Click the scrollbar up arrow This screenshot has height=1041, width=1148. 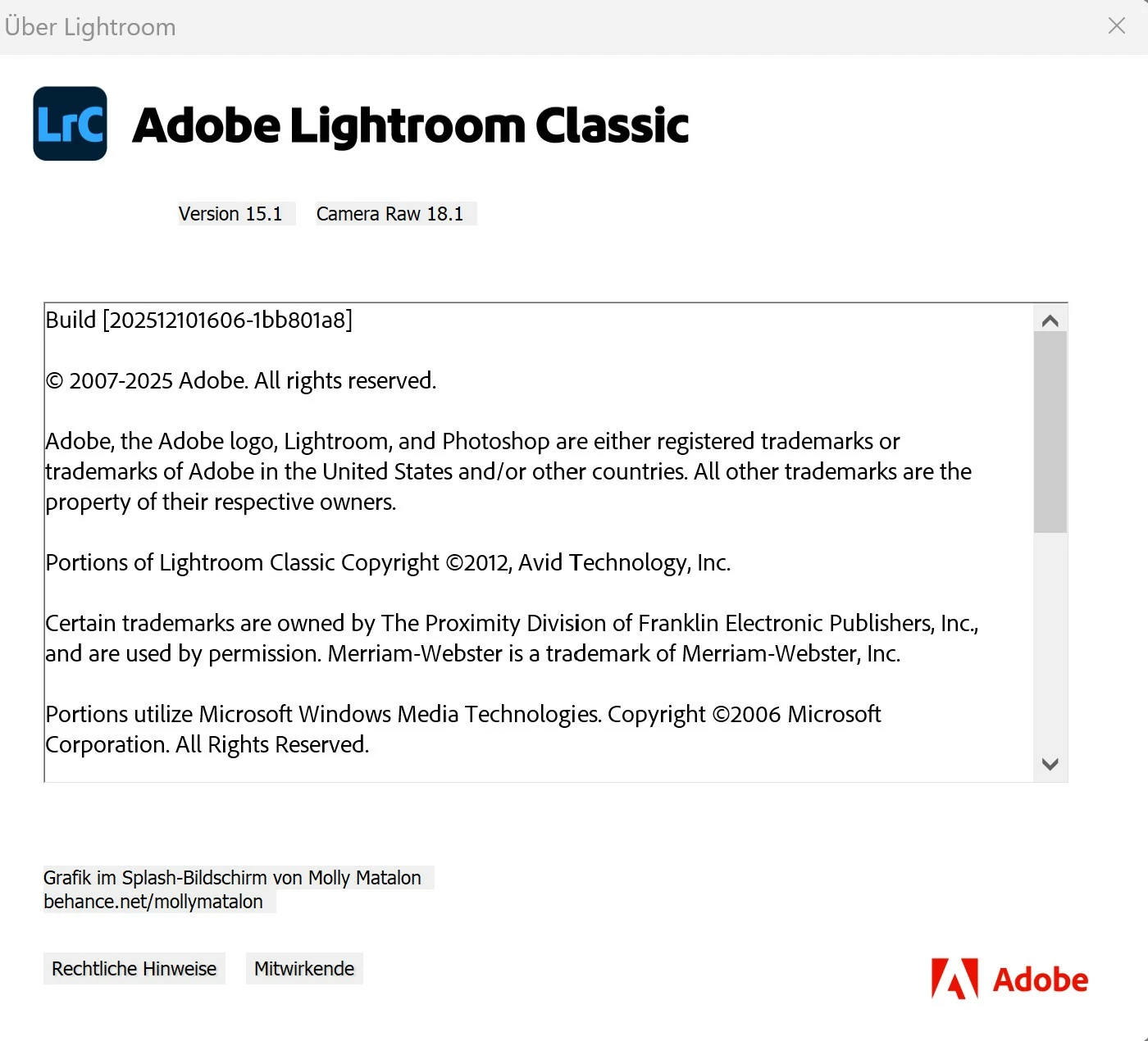(x=1050, y=320)
